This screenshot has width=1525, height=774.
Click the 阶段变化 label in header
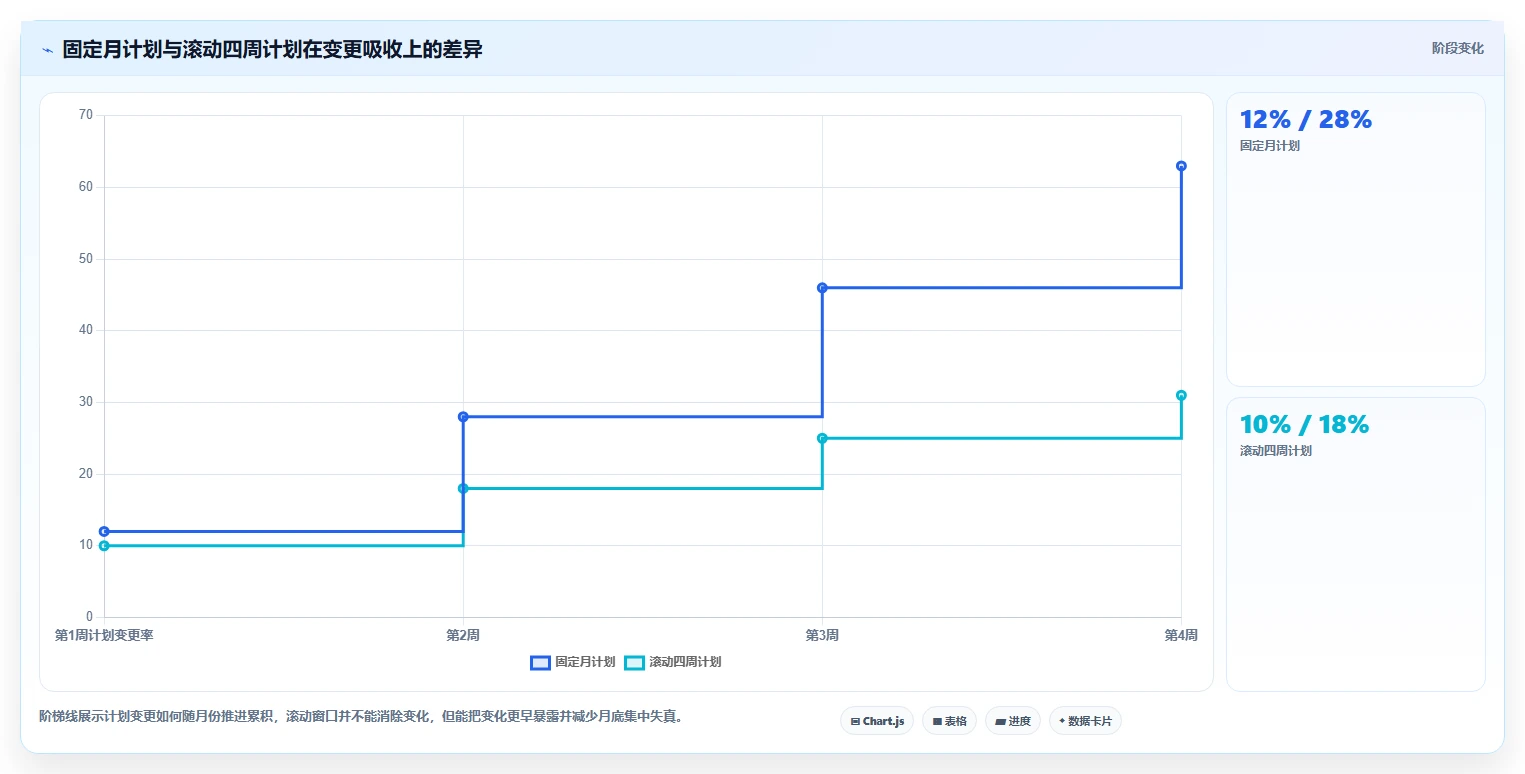point(1457,48)
